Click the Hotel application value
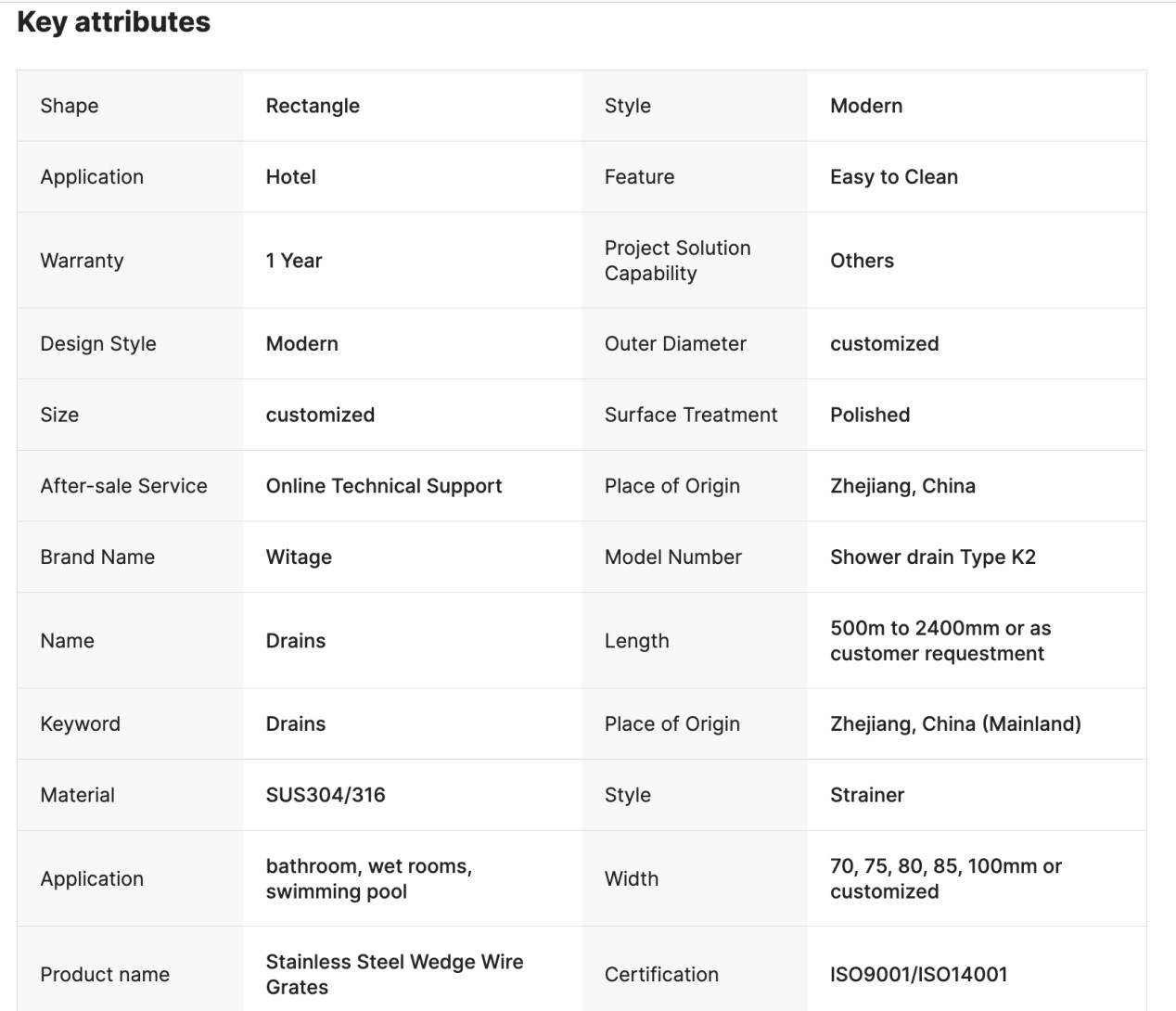Screen dimensions: 1176x1011 (290, 177)
